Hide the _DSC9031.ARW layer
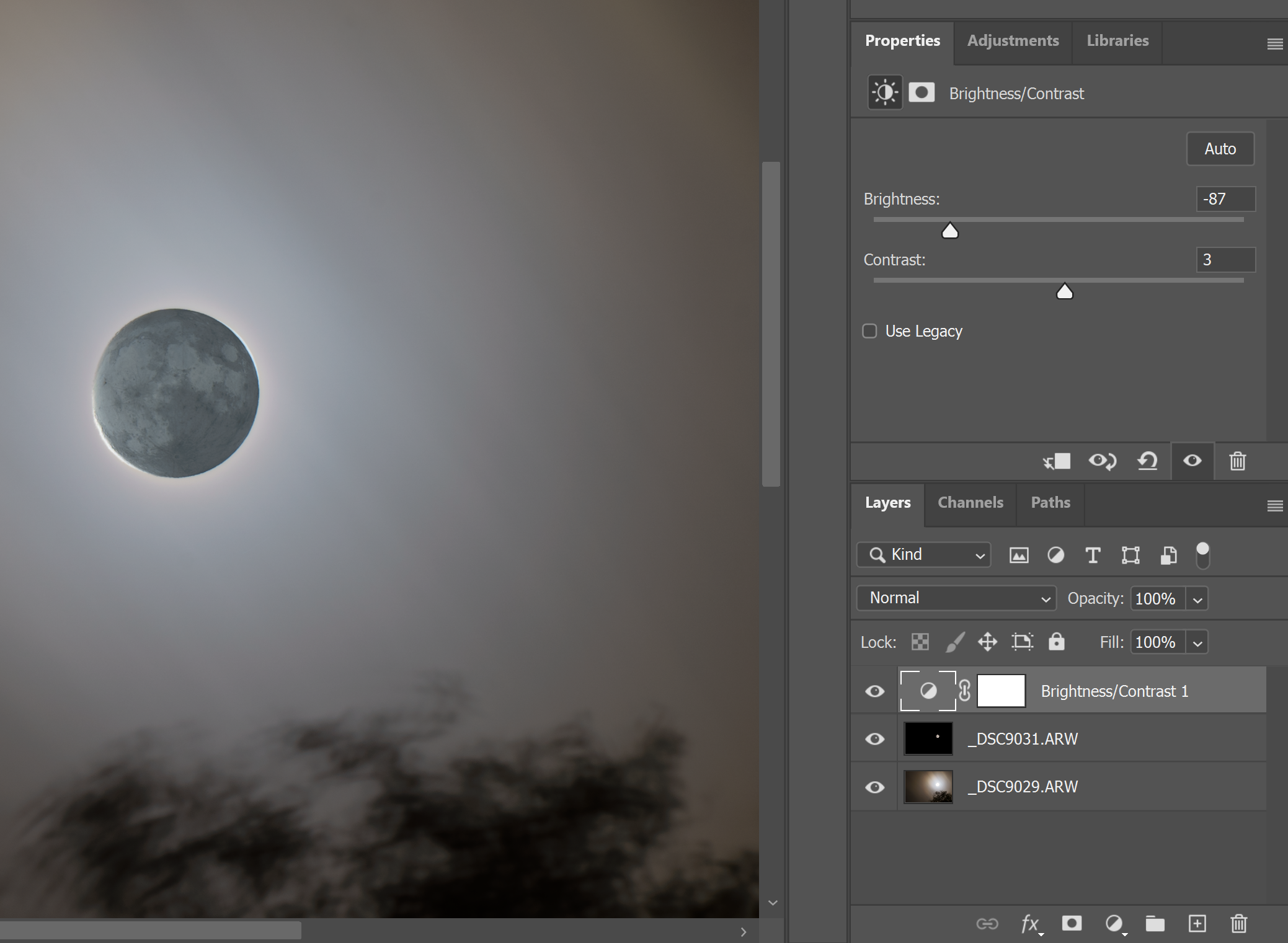This screenshot has width=1288, height=943. (875, 738)
